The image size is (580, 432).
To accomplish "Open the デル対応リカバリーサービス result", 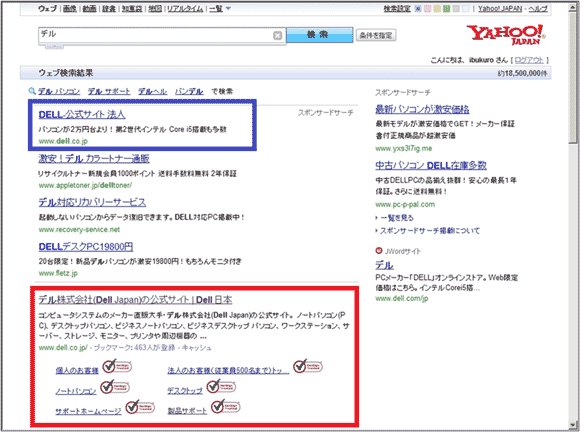I will 92,202.
